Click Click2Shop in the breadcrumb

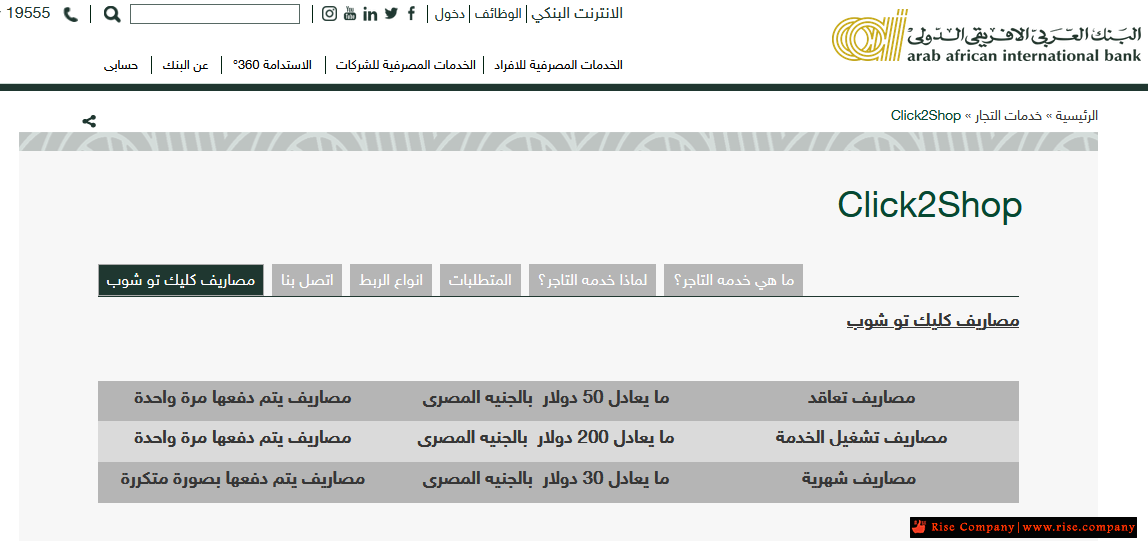925,116
